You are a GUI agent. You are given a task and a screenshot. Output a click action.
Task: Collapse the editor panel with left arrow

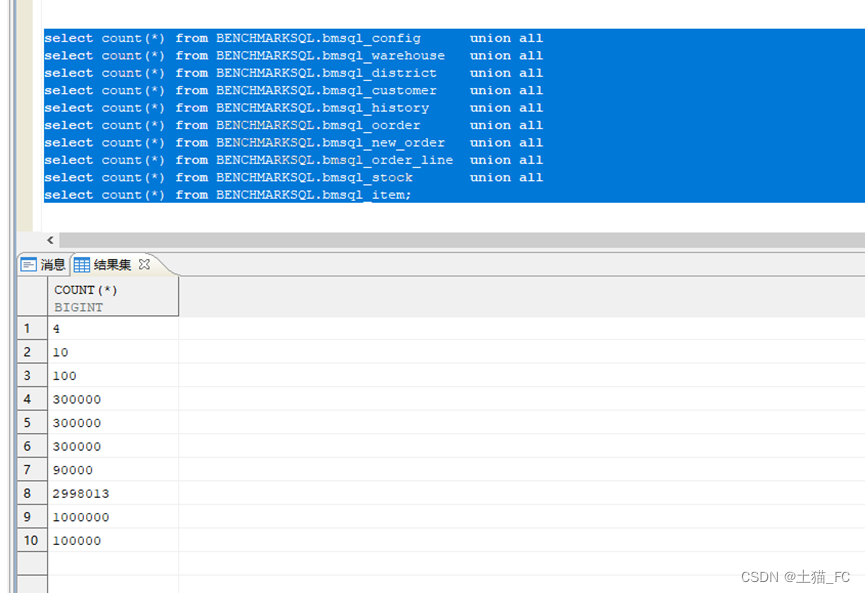[x=49, y=240]
